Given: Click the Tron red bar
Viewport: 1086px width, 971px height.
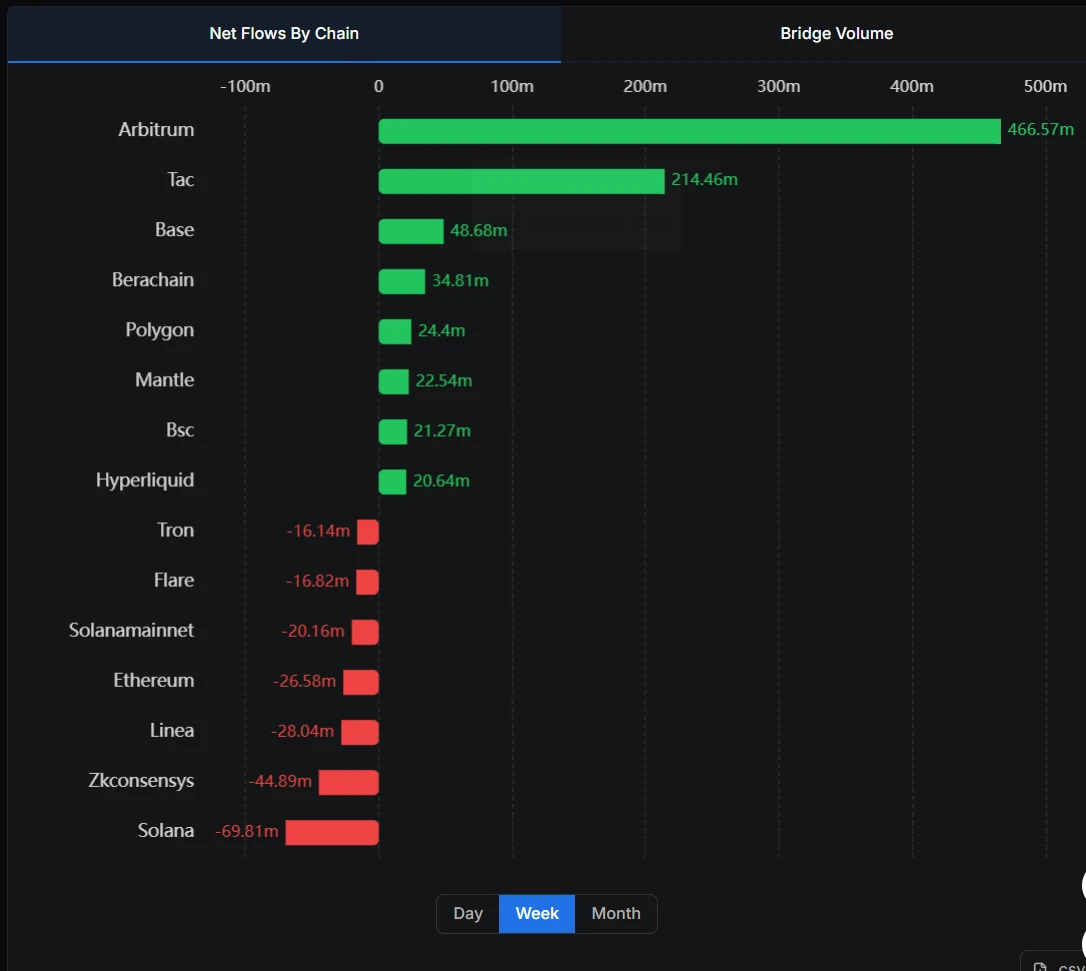Looking at the screenshot, I should click(x=369, y=532).
